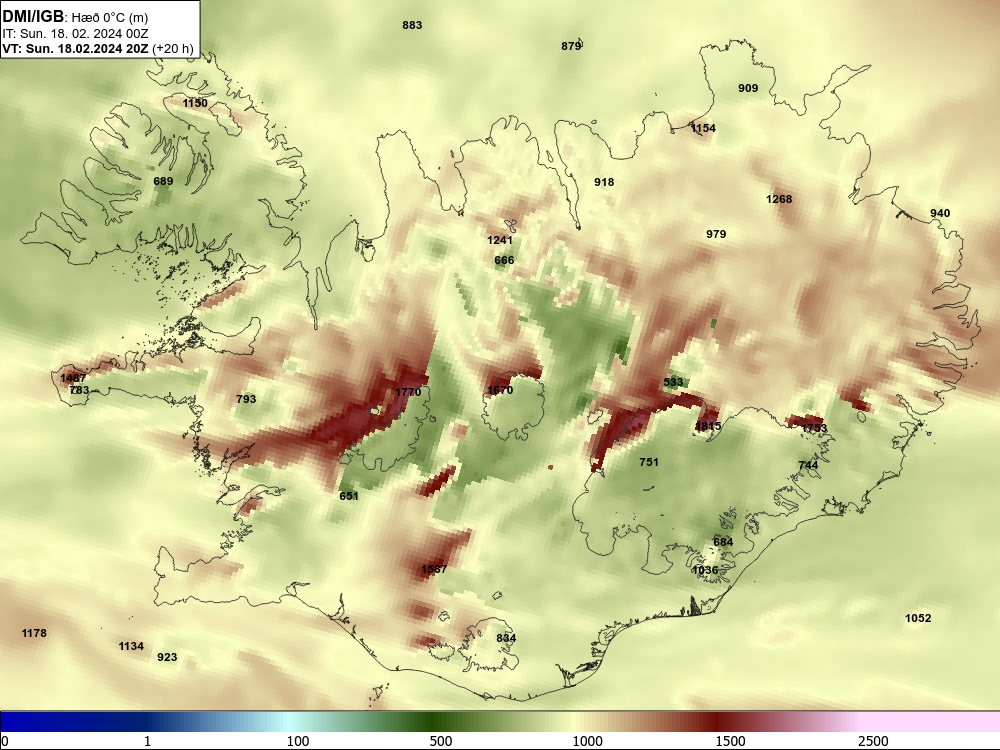Click the 1500 tick on the color scale
The height and width of the screenshot is (750, 1000).
[x=730, y=741]
